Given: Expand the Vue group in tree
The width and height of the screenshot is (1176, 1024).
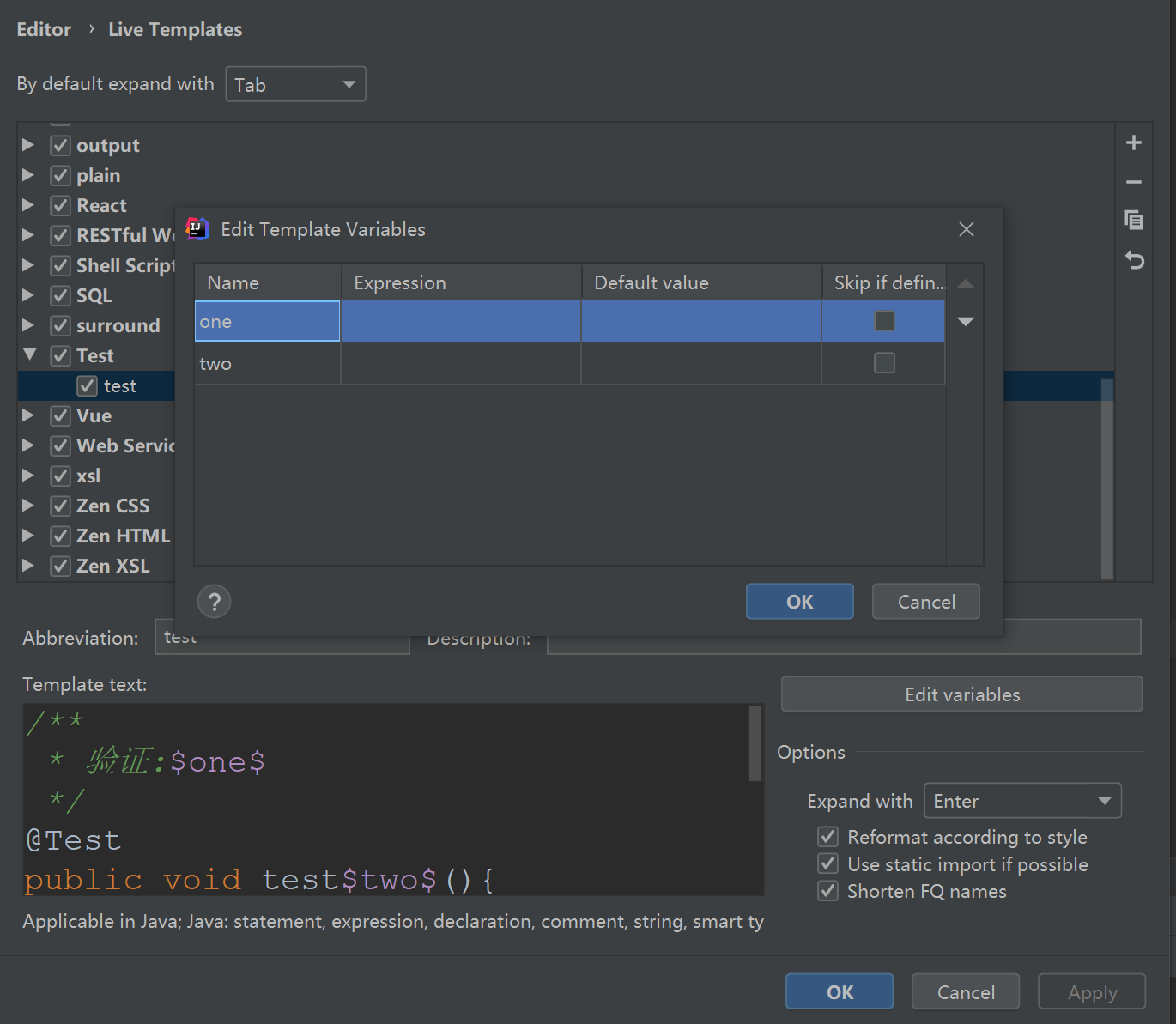Looking at the screenshot, I should pyautogui.click(x=28, y=415).
